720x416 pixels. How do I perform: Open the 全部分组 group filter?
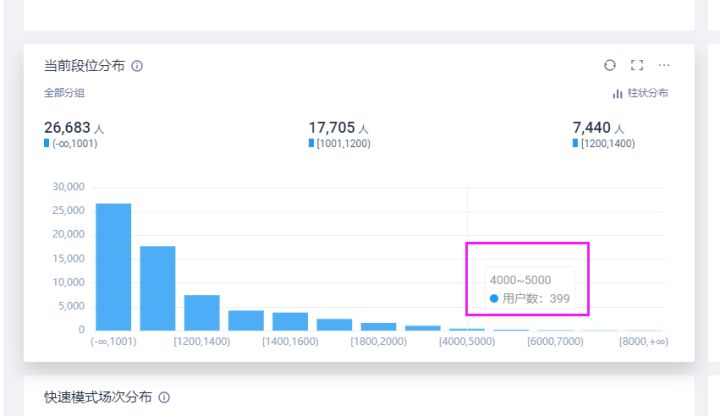(64, 93)
